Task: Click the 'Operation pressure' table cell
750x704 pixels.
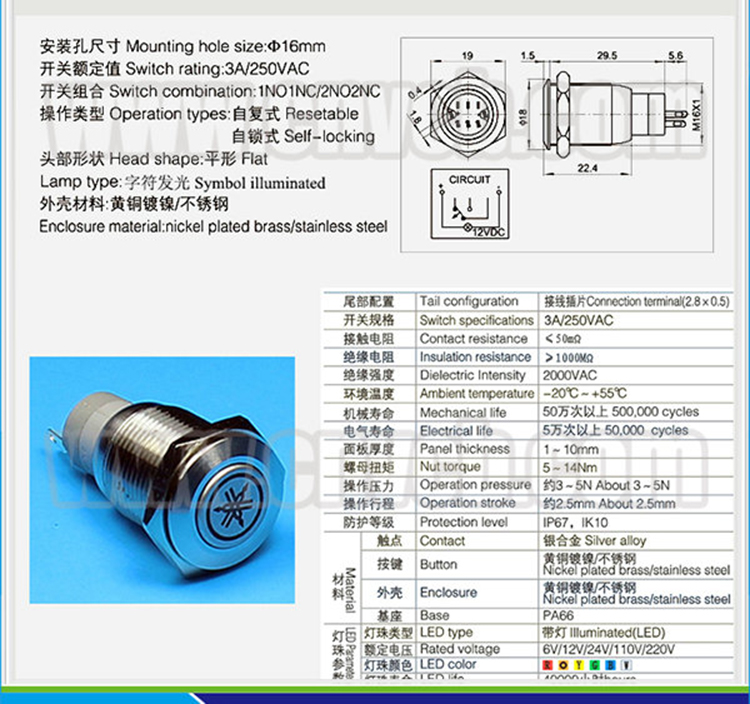Action: 475,485
